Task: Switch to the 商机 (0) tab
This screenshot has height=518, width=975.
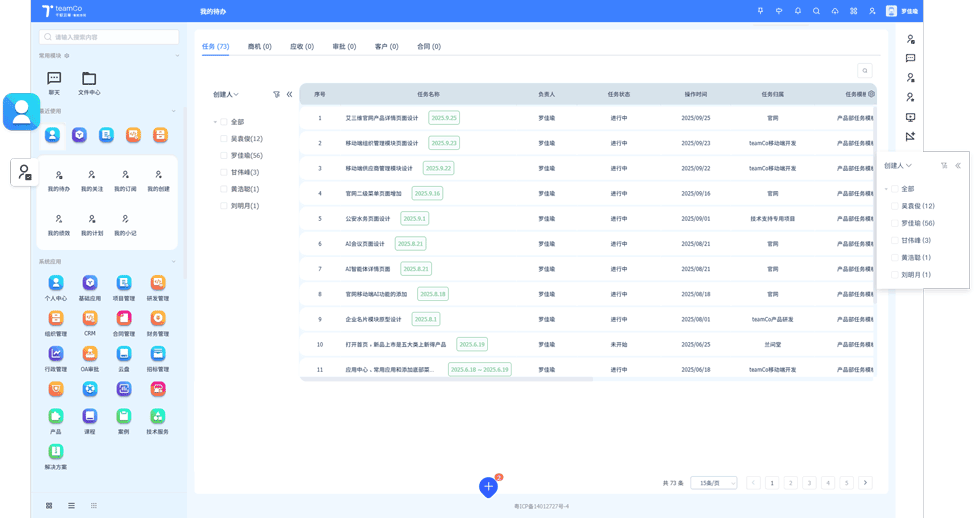Action: [x=259, y=46]
